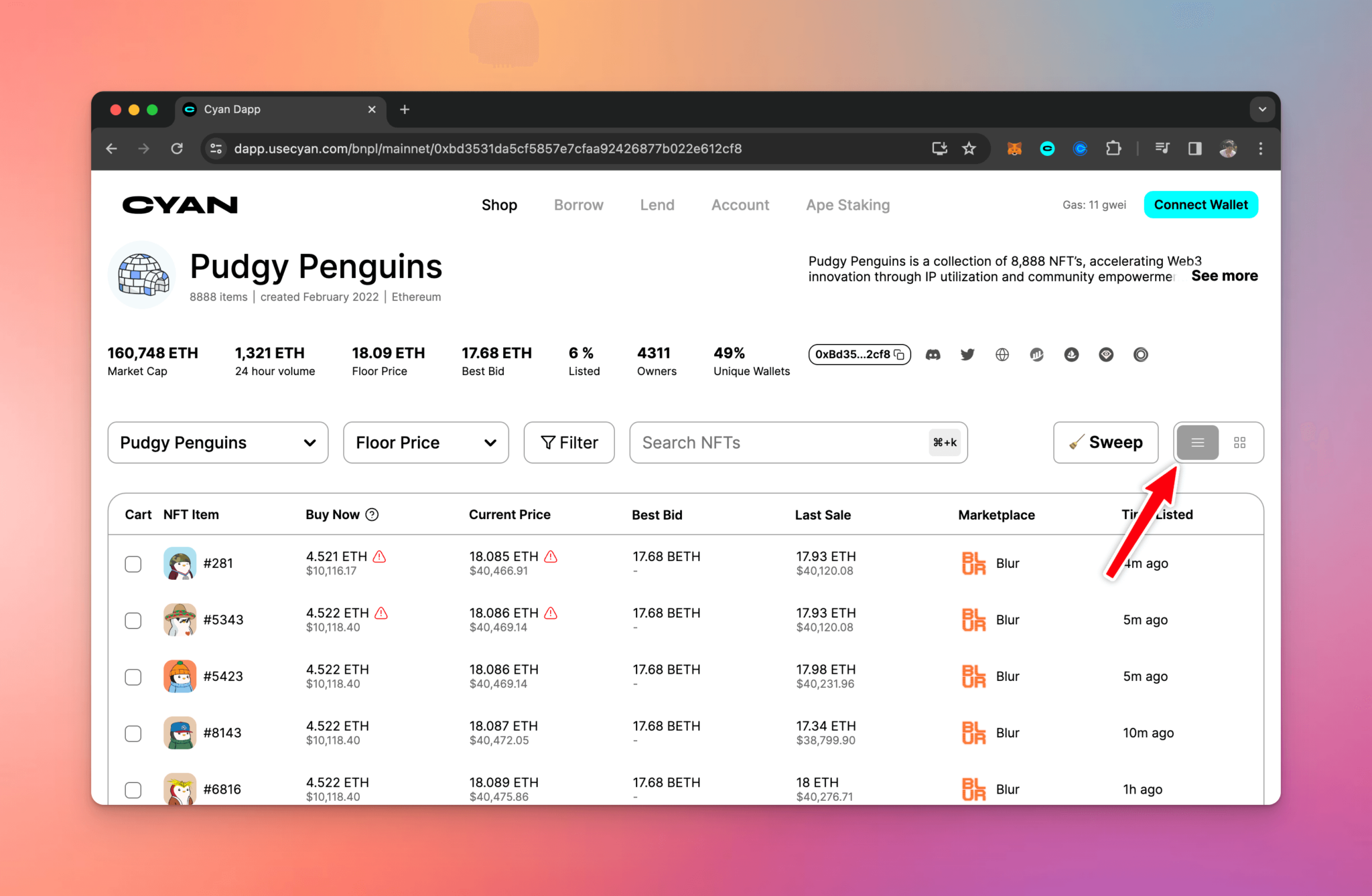Open the Ape Staking nav tab
This screenshot has height=896, width=1372.
[847, 205]
